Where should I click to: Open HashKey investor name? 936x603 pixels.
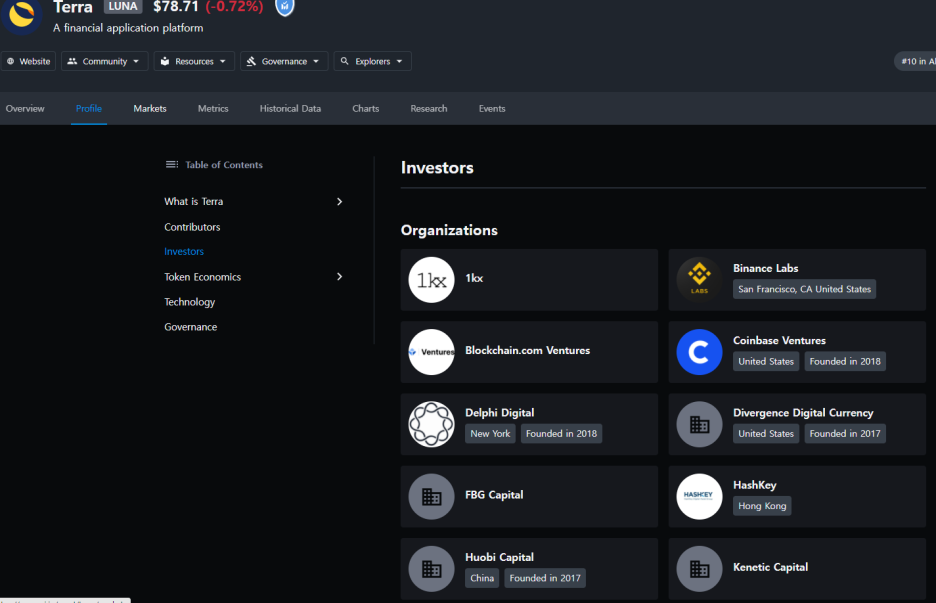pyautogui.click(x=755, y=485)
